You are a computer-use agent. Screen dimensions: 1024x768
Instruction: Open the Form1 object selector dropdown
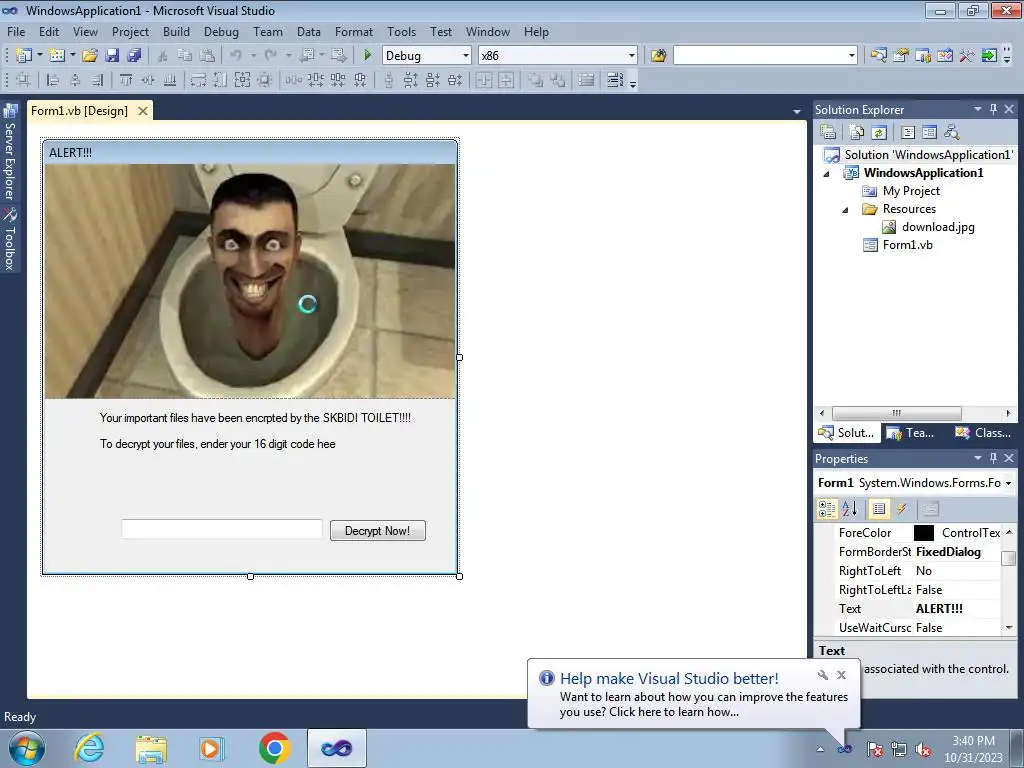click(1009, 483)
